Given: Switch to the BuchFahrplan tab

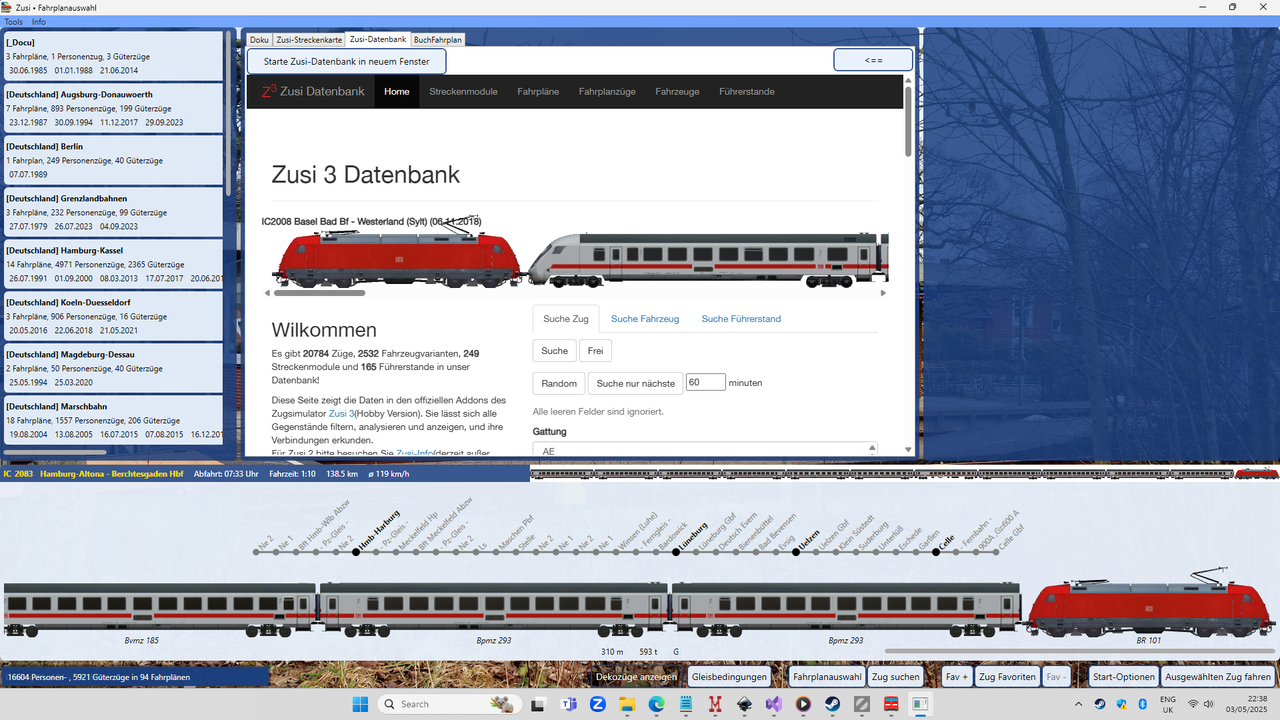Looking at the screenshot, I should [437, 40].
